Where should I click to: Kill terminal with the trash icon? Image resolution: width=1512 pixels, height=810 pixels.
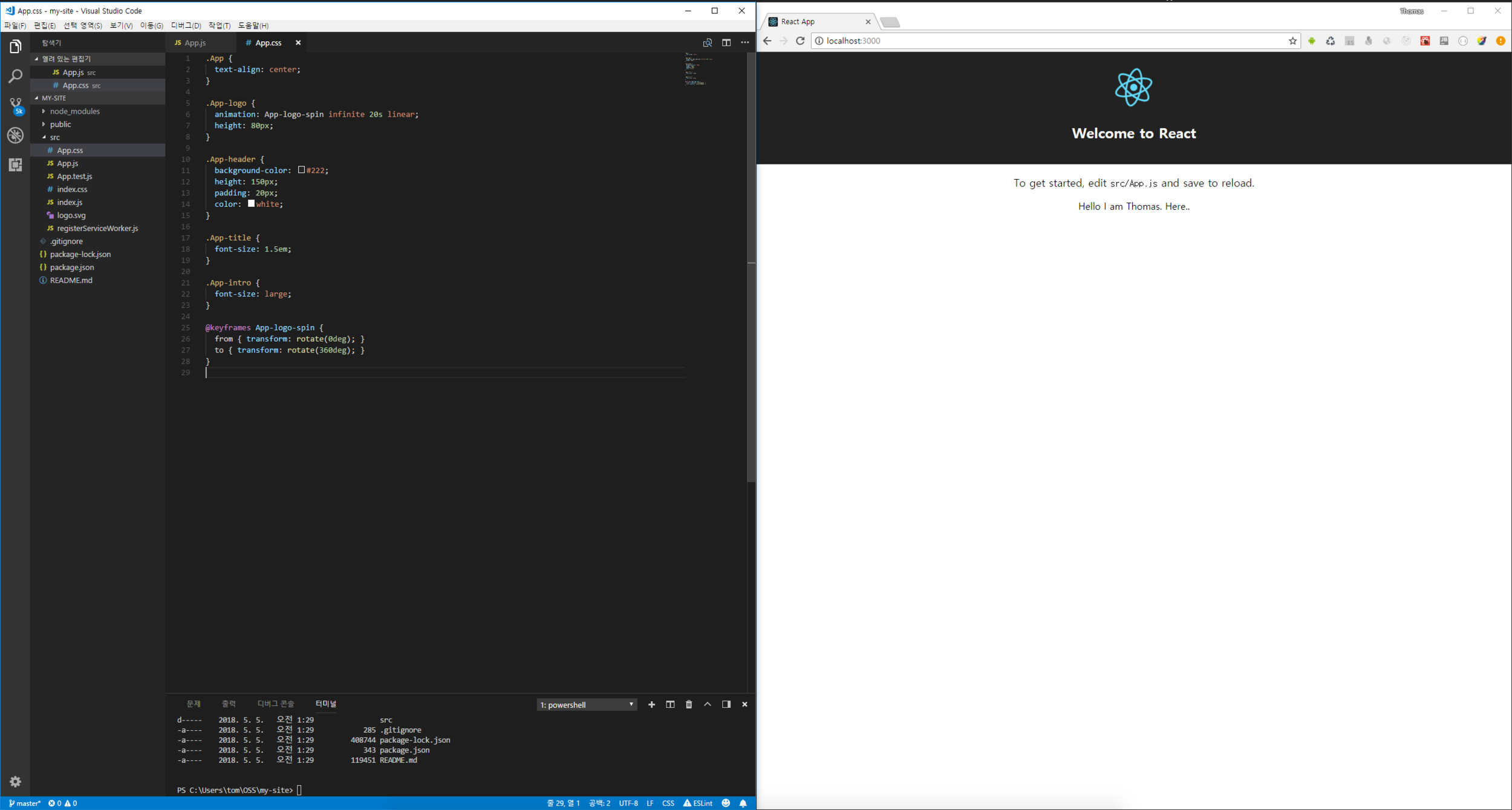point(688,704)
